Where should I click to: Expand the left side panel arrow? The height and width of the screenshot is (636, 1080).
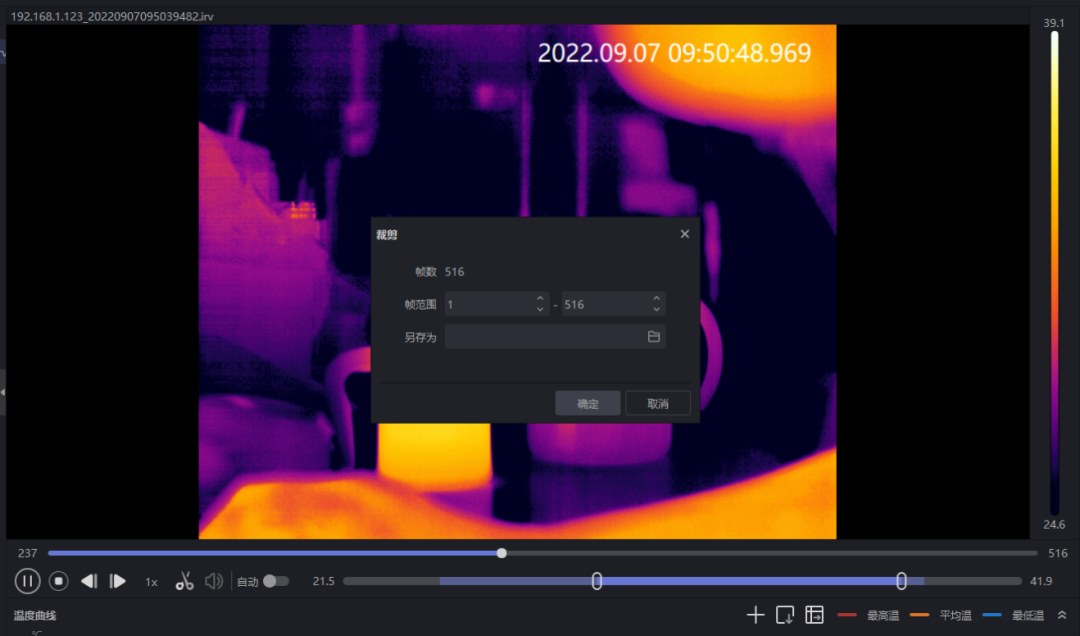(4, 393)
